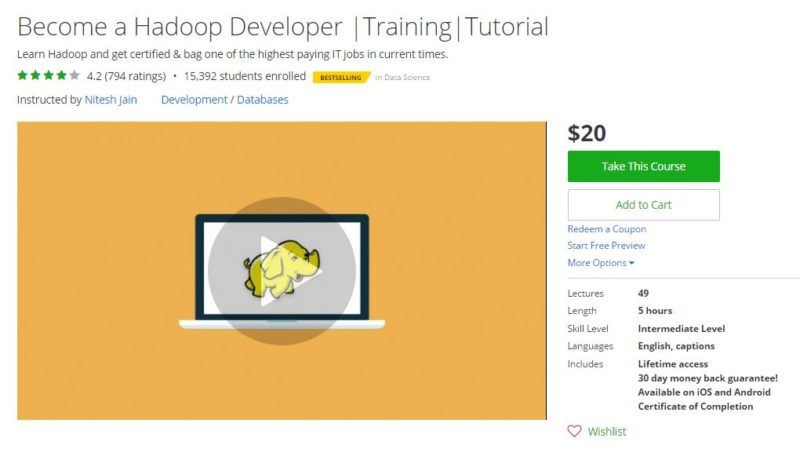Screen dimensions: 800x456
Task: Start the free preview
Action: tap(606, 245)
